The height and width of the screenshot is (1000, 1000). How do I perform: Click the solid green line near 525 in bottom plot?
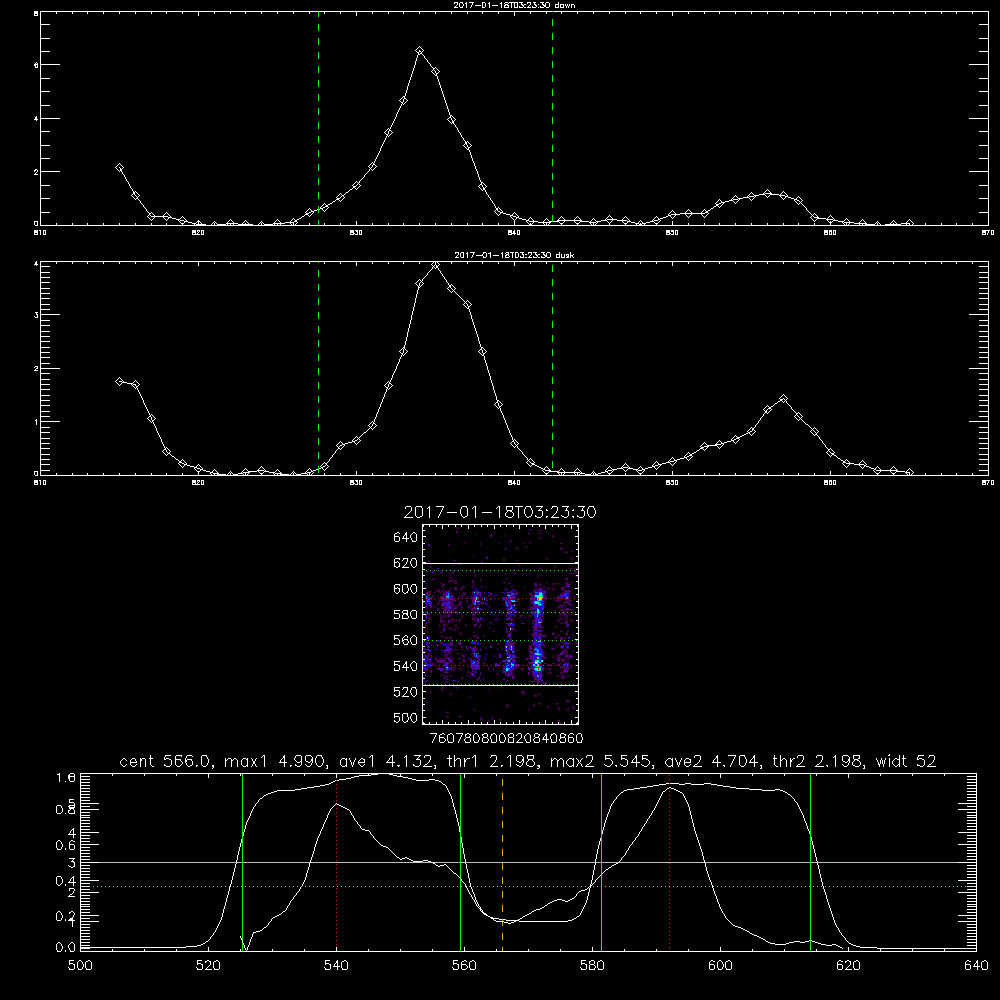[242, 861]
